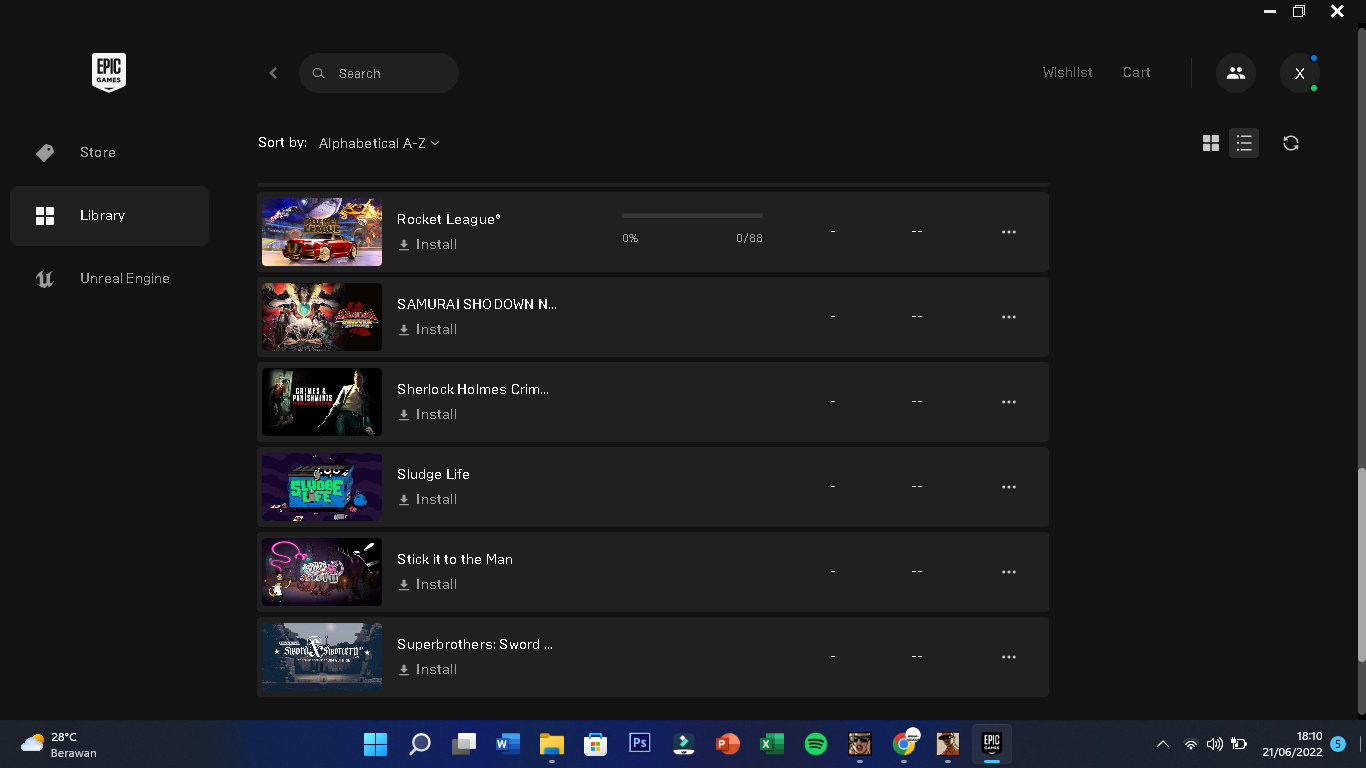Open the three-dot menu for SAMURAI SHODOWN
This screenshot has height=768, width=1366.
(x=1009, y=317)
